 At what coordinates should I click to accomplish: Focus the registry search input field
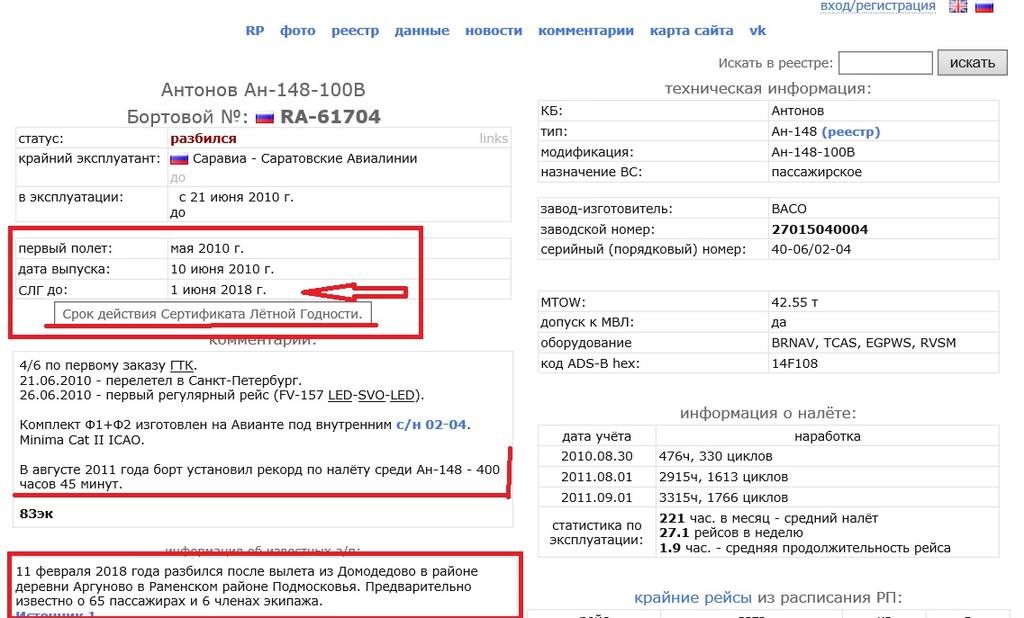point(886,63)
